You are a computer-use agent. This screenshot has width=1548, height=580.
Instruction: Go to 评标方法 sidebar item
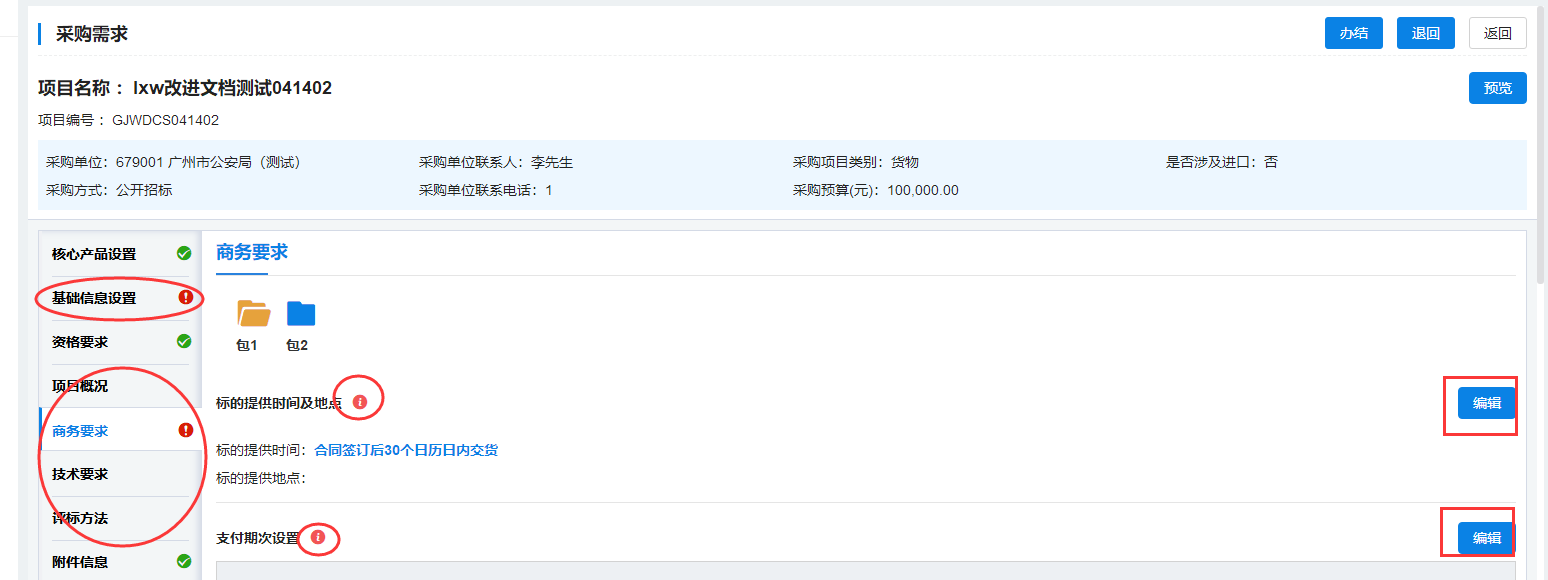coord(80,518)
